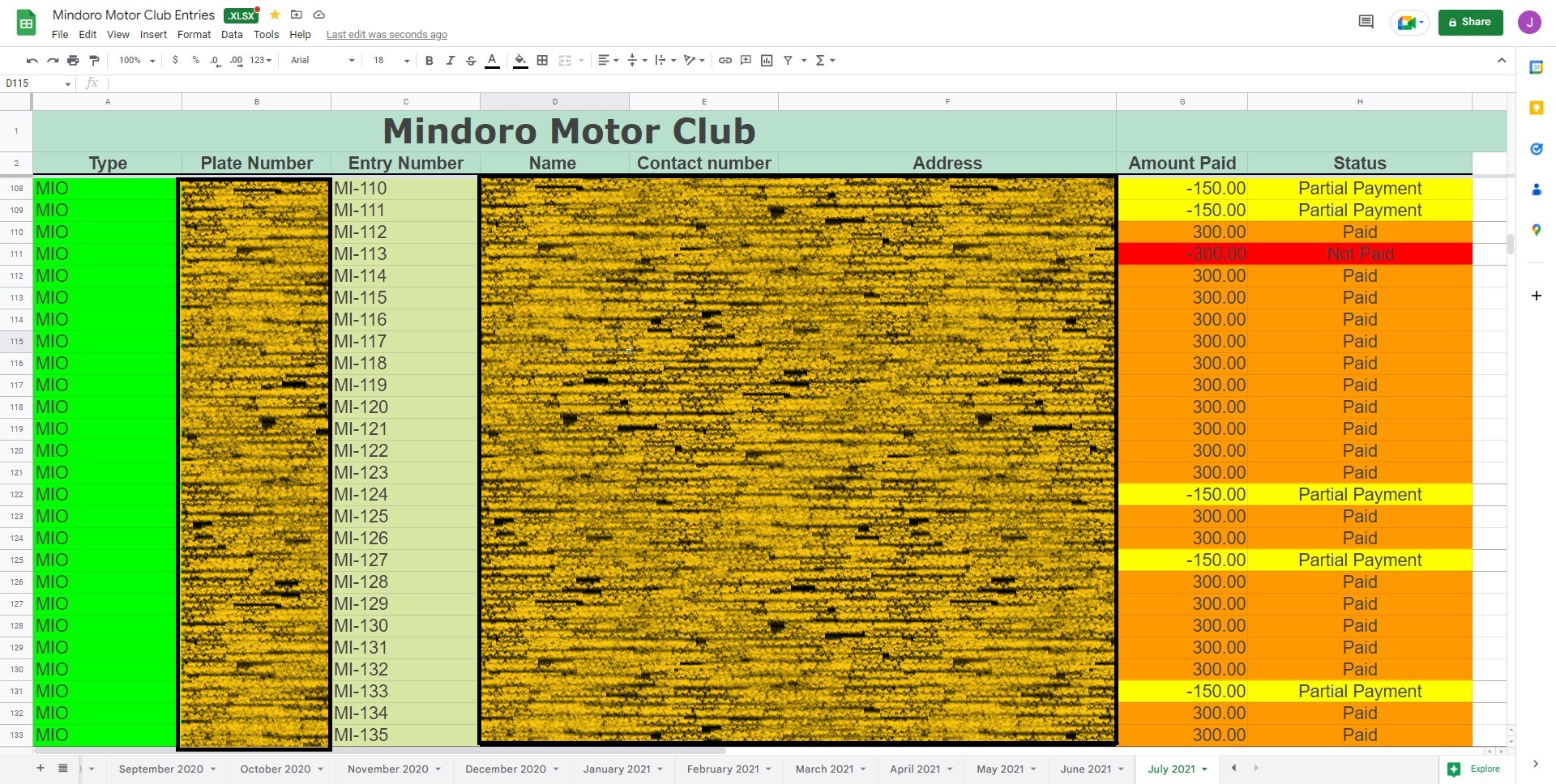
Task: Open the zoom 100% dropdown
Action: [136, 61]
